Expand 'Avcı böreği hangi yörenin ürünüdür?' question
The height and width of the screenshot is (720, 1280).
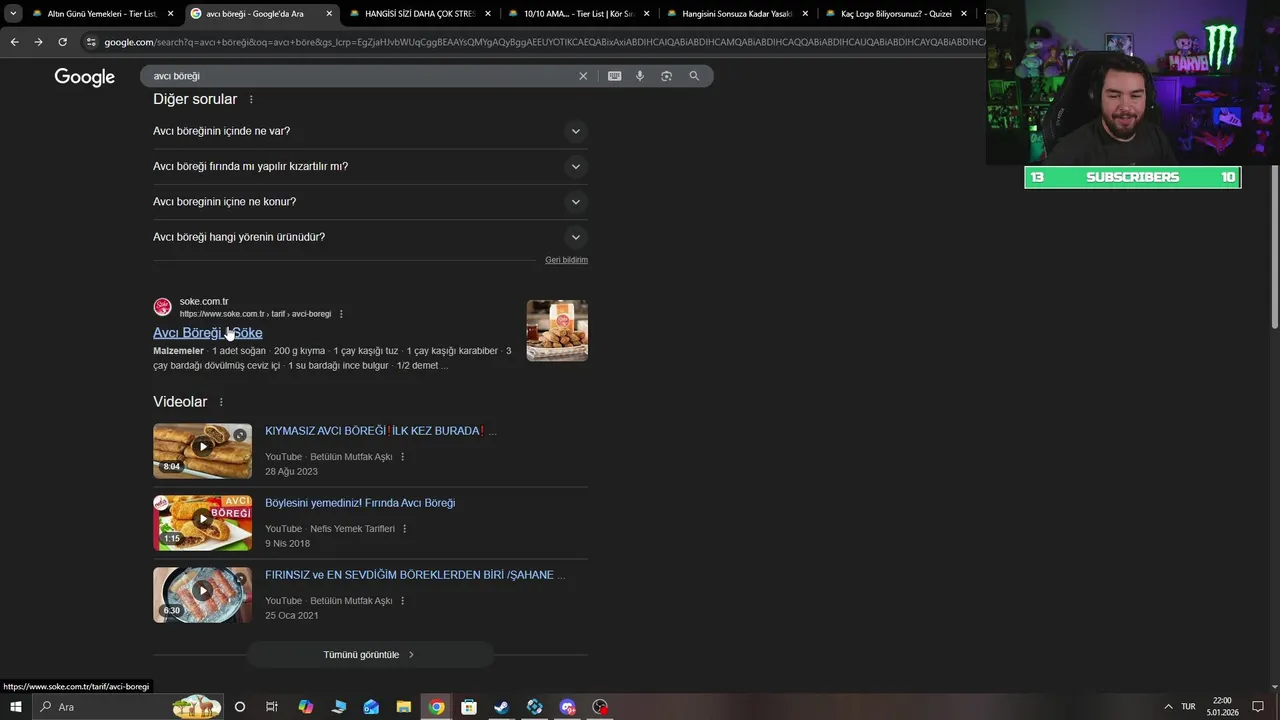370,237
